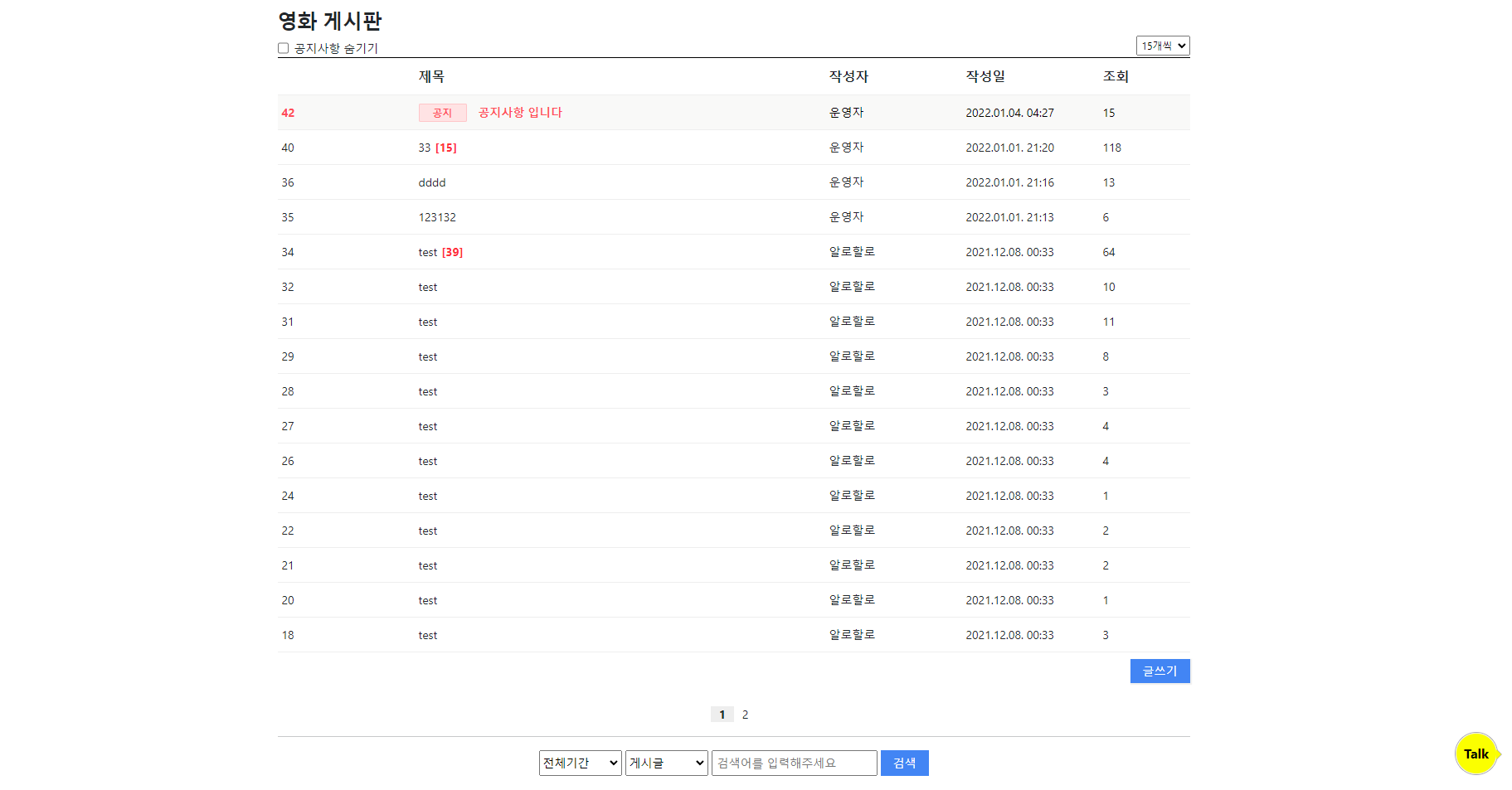Open the yellow Talk chat icon

point(1476,754)
